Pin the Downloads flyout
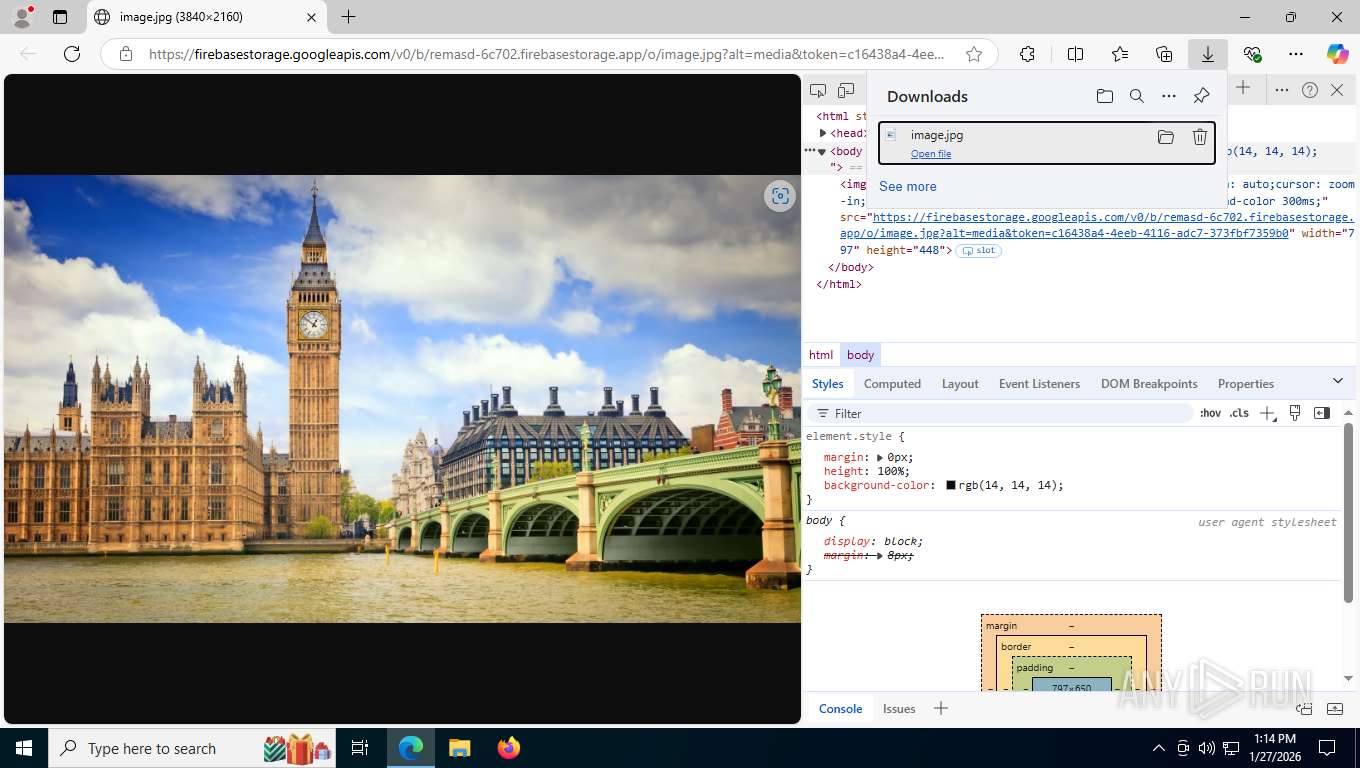Screen dimensions: 1360x768 [1201, 96]
